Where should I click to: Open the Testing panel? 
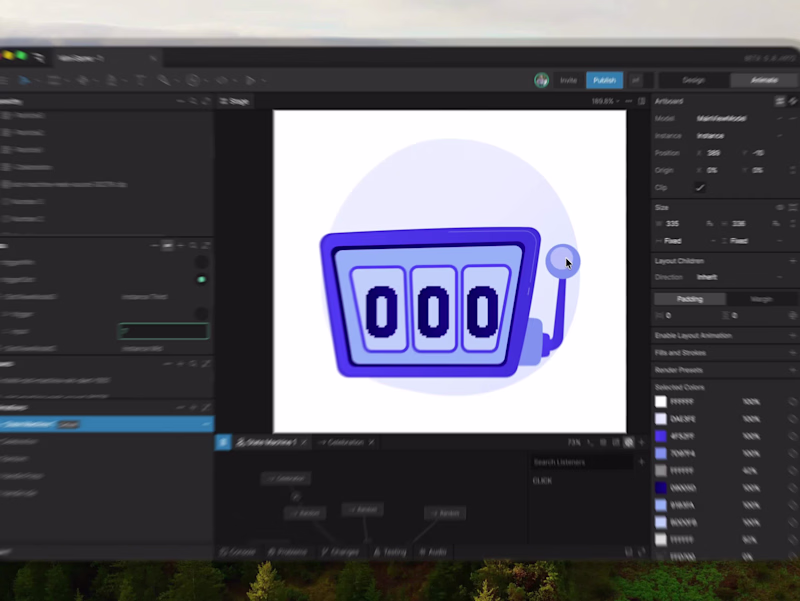(390, 552)
